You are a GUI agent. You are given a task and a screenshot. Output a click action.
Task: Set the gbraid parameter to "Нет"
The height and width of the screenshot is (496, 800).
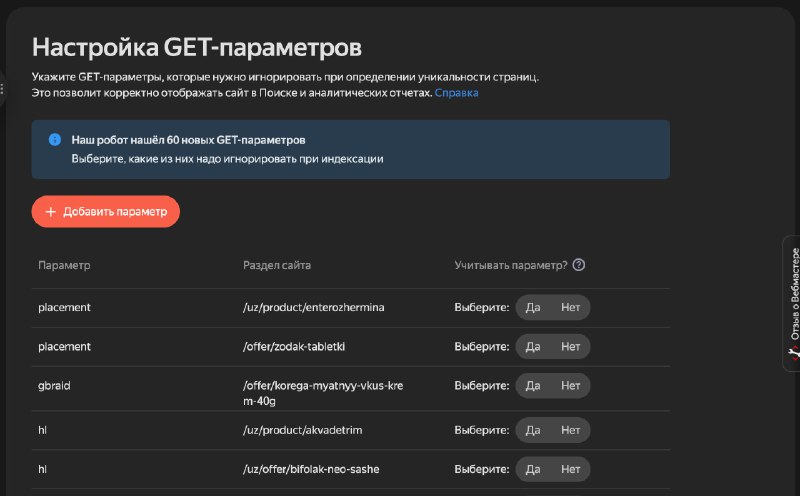(570, 385)
